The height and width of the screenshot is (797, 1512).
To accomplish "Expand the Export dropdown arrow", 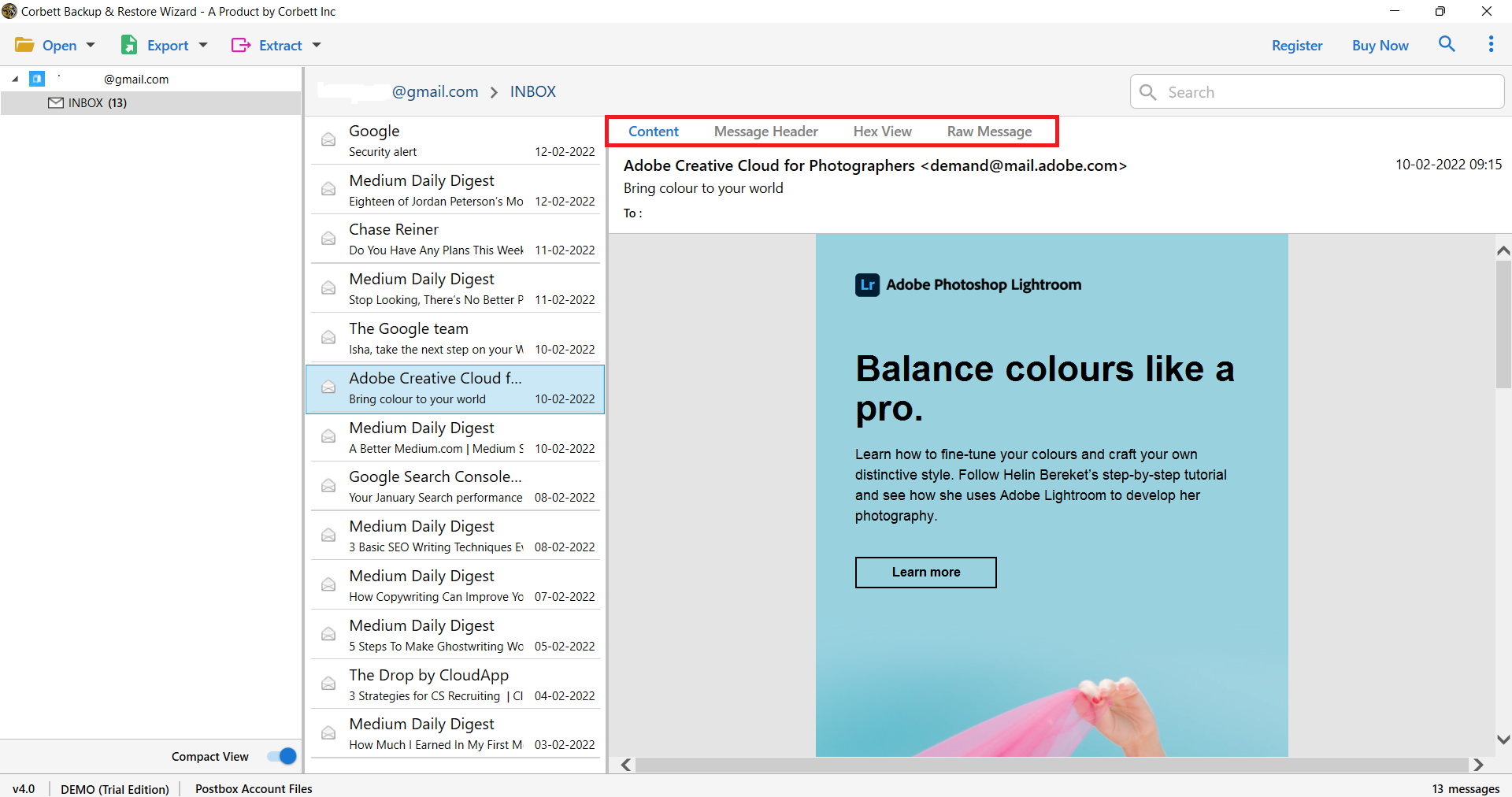I will point(203,45).
